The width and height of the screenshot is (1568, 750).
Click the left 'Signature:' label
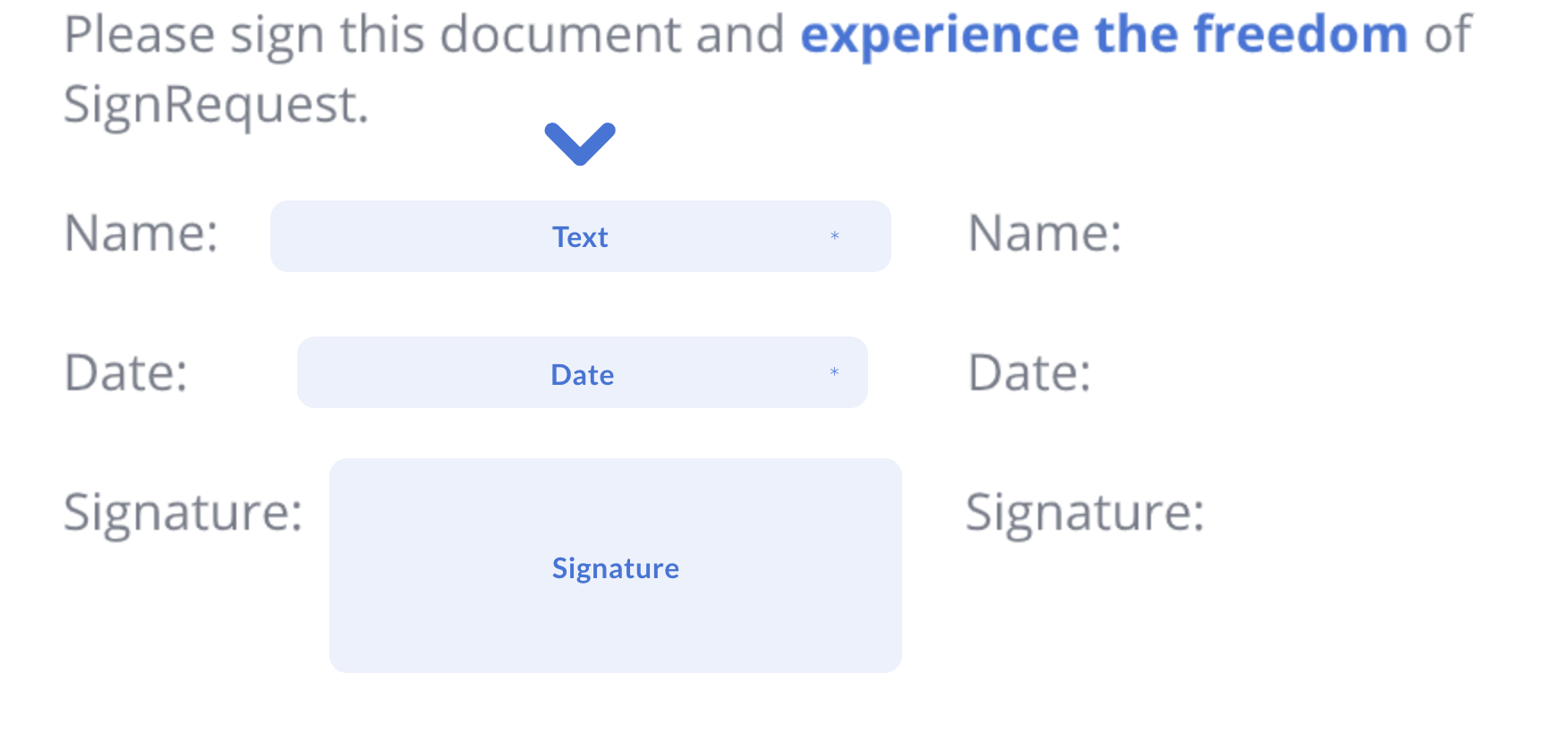183,515
